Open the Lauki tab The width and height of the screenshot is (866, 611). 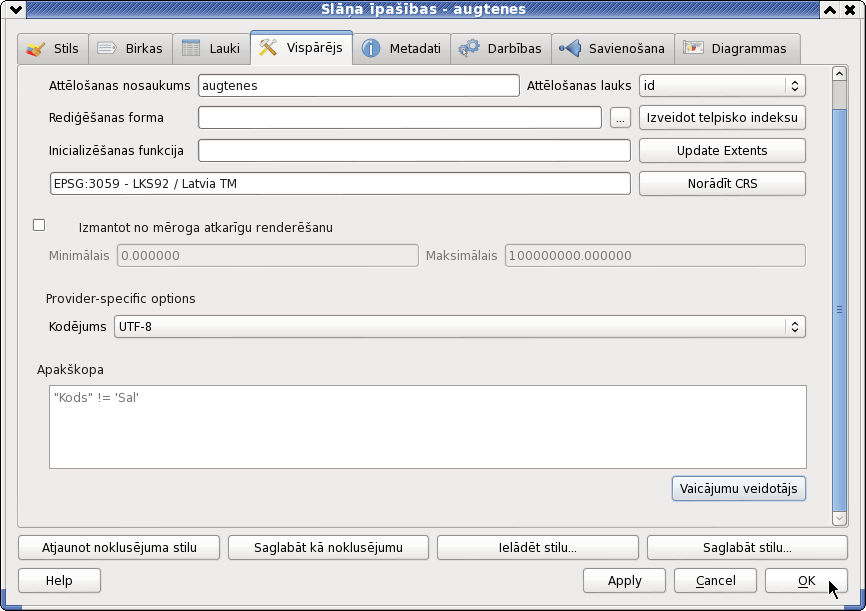point(212,49)
